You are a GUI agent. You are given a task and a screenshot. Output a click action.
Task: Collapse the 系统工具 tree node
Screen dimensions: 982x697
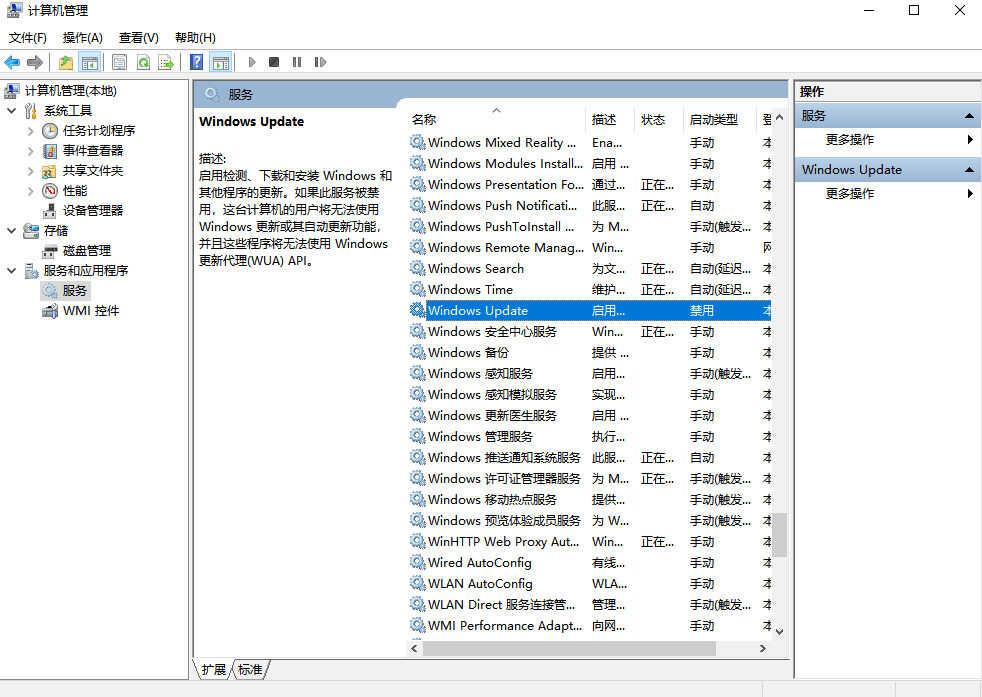coord(11,111)
